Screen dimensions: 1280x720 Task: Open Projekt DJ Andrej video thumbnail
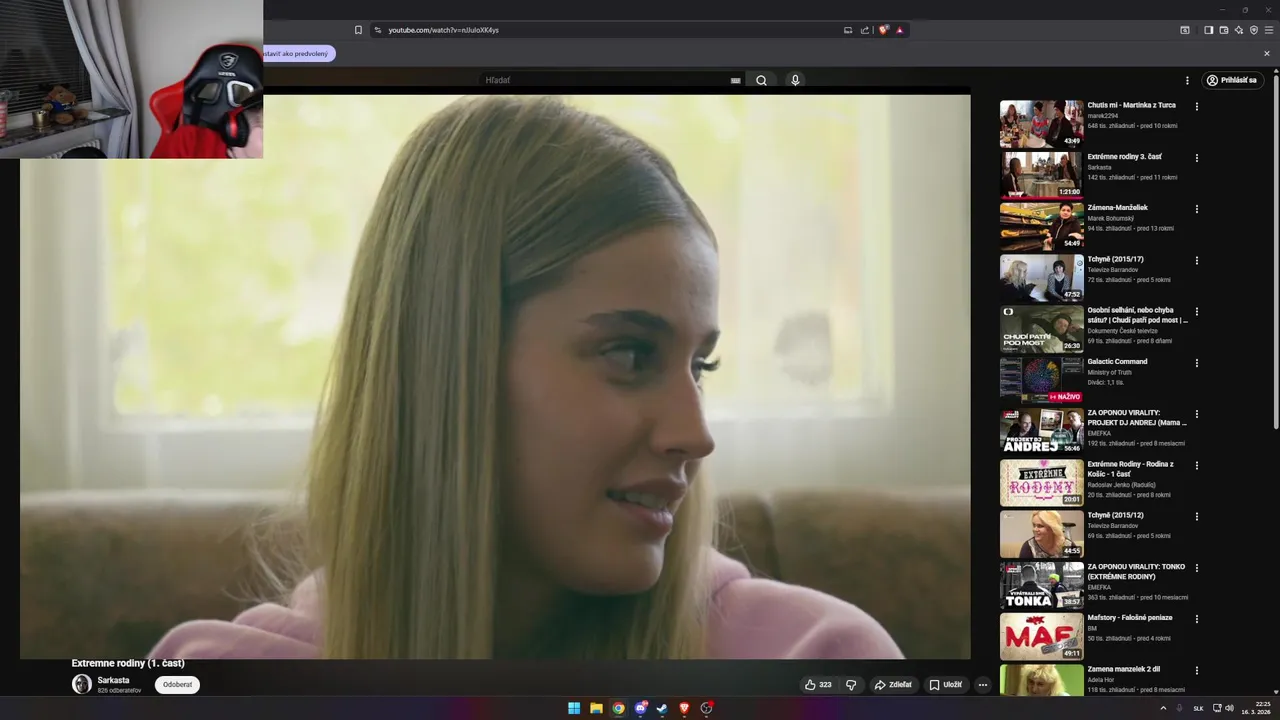coord(1041,431)
